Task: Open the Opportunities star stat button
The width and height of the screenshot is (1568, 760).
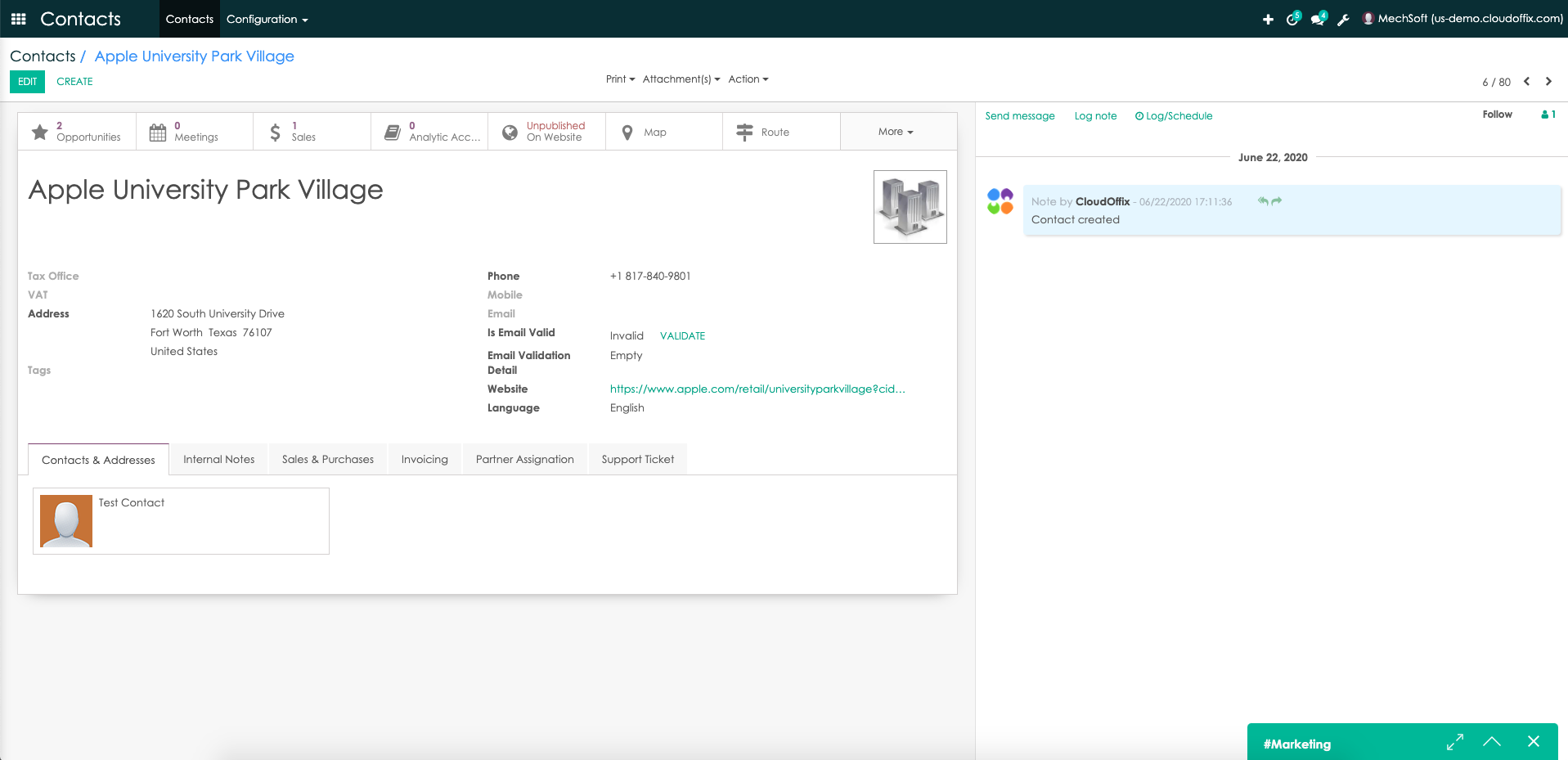Action: pos(77,132)
